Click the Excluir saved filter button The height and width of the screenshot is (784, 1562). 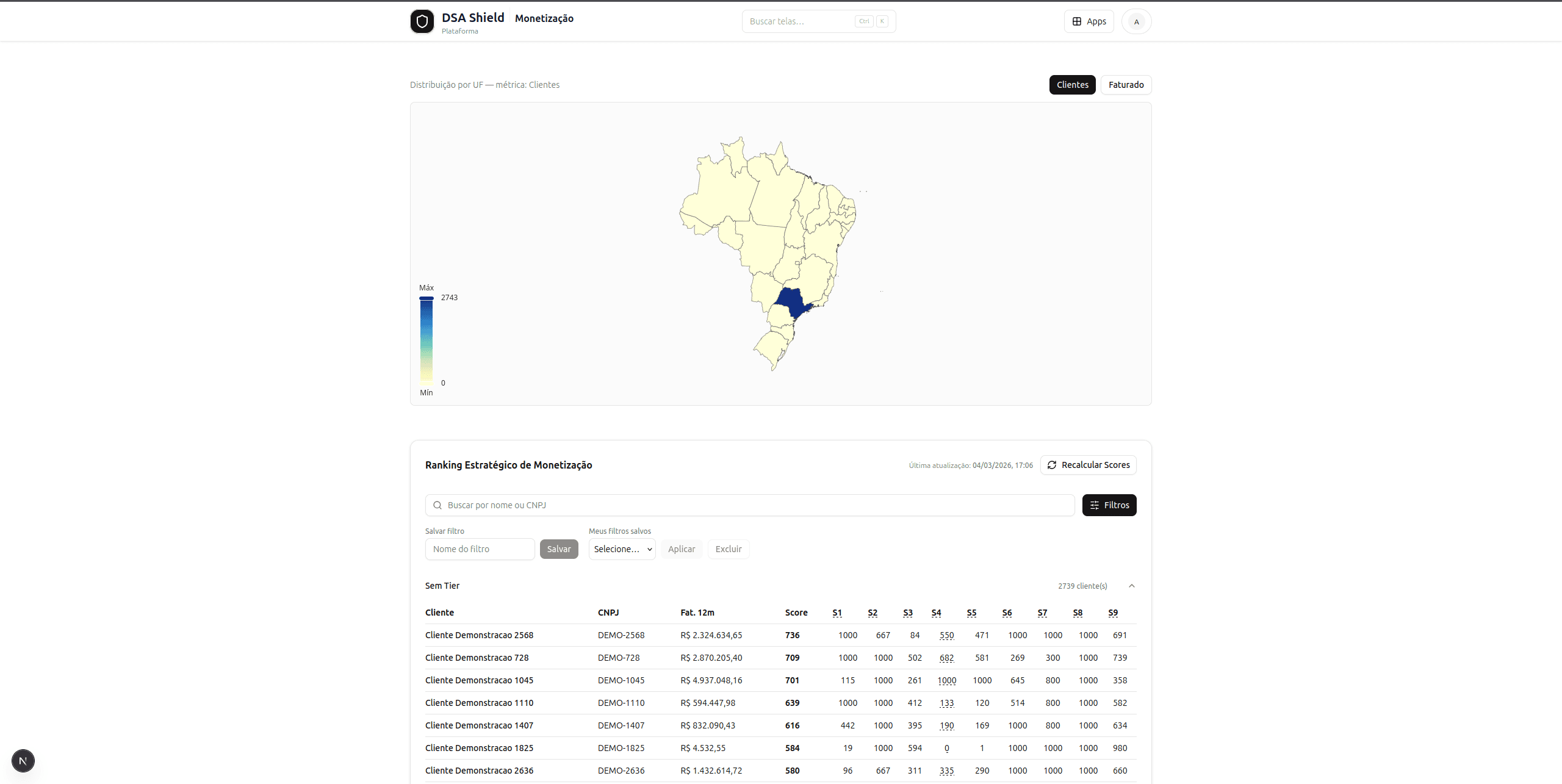click(x=729, y=549)
